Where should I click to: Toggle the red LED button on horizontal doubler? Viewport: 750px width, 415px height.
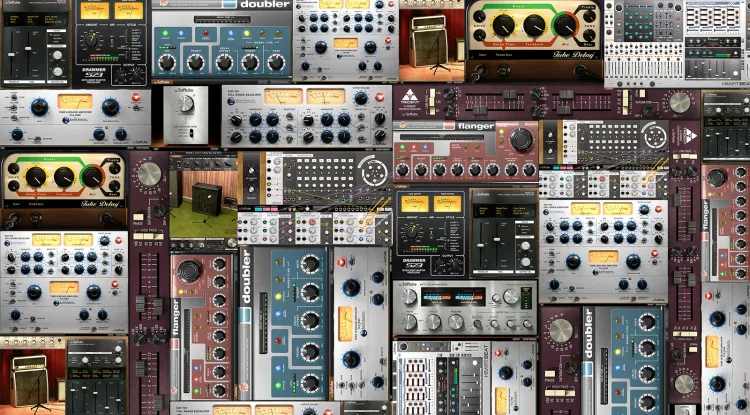click(x=207, y=34)
